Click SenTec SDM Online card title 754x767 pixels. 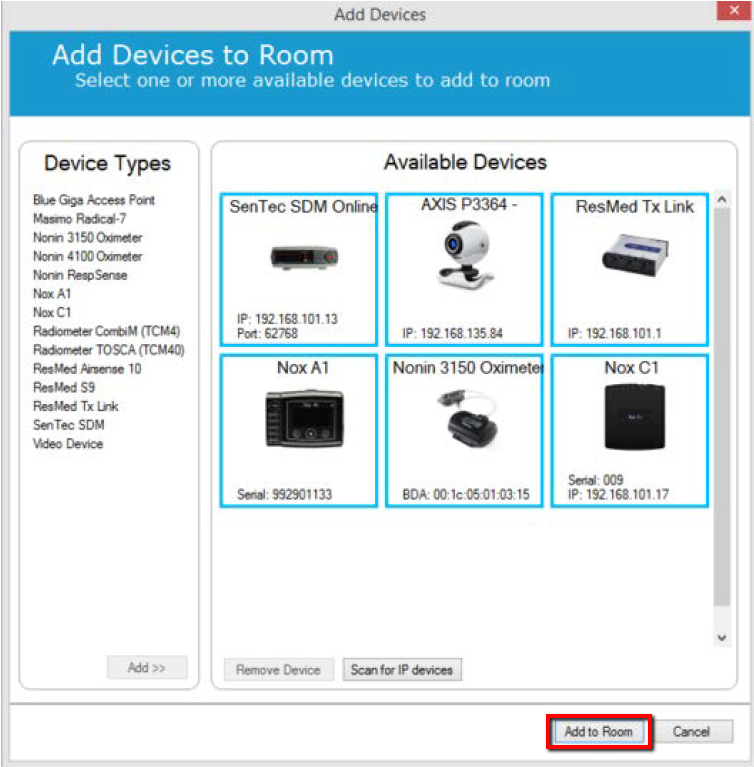click(x=303, y=206)
